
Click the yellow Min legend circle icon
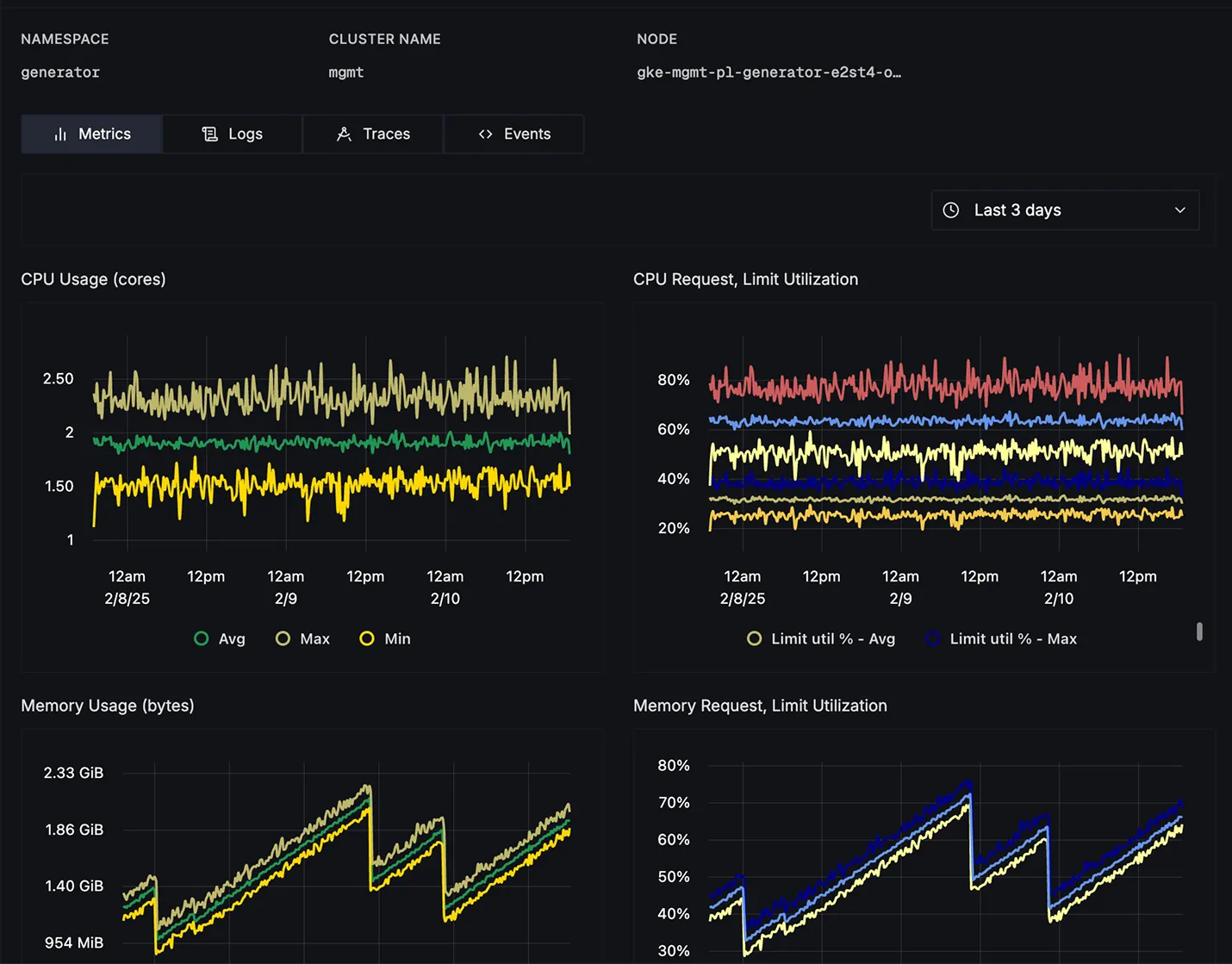[x=367, y=638]
